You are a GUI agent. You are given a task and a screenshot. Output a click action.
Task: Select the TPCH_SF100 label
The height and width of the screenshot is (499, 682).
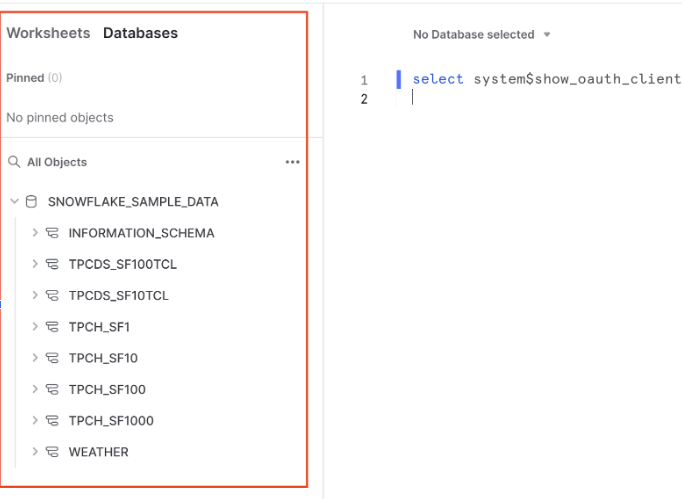click(x=107, y=390)
